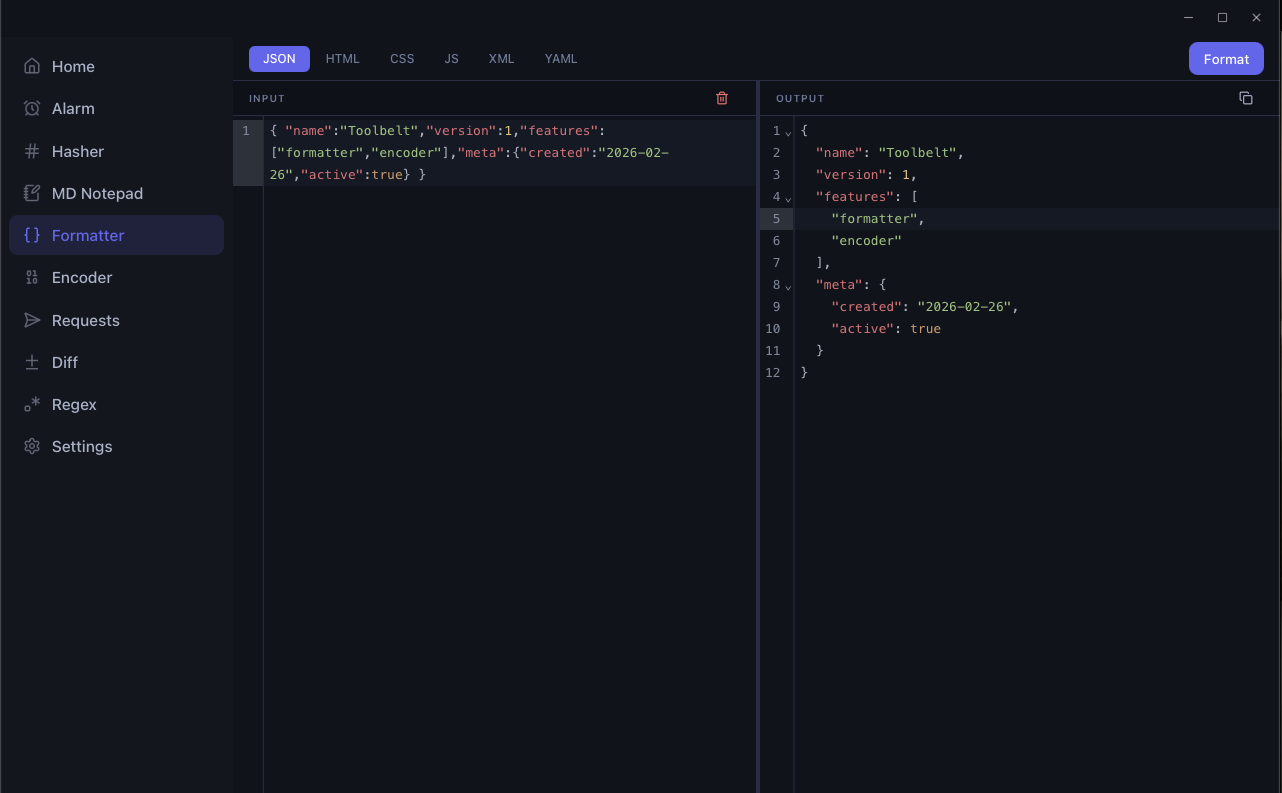Open the Diff tool
1282x793 pixels.
click(x=65, y=362)
